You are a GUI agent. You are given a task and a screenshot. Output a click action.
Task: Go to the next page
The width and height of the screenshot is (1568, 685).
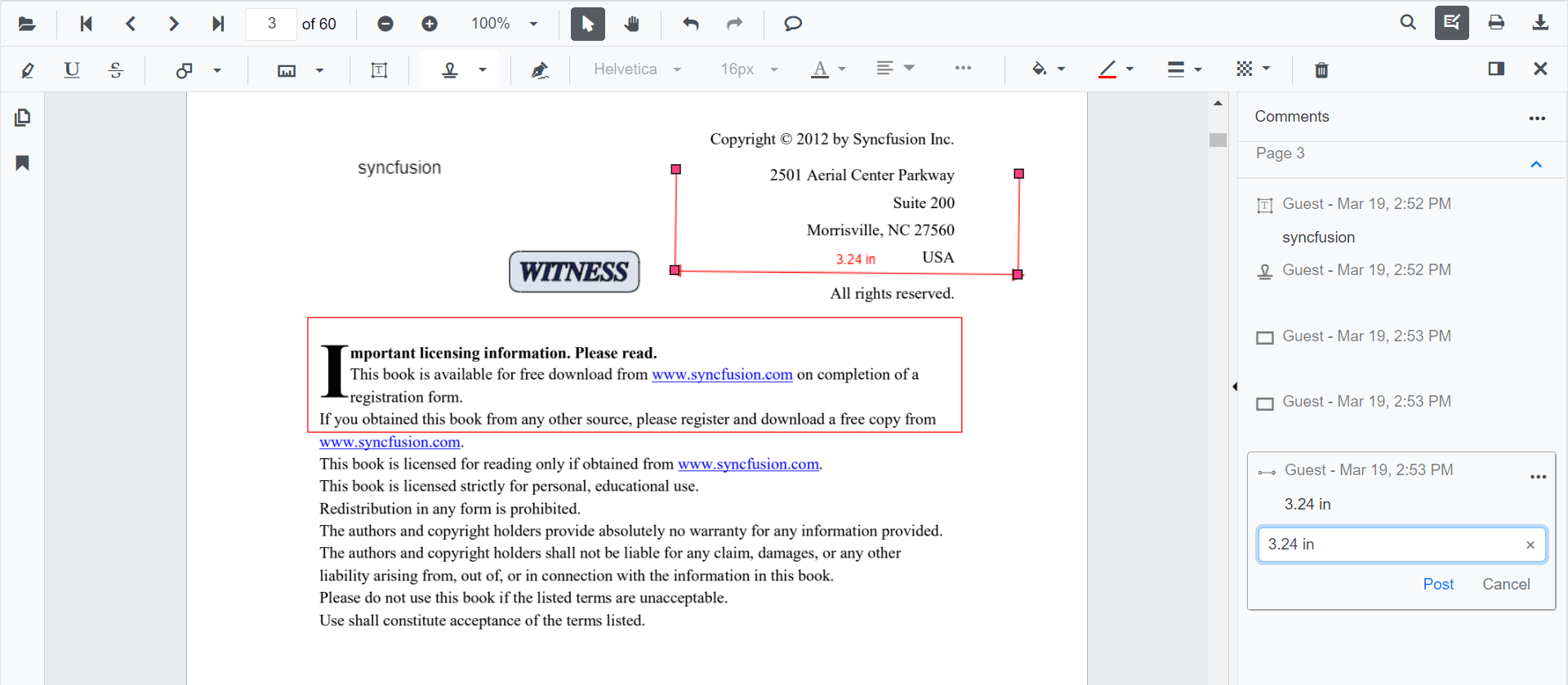pos(173,24)
